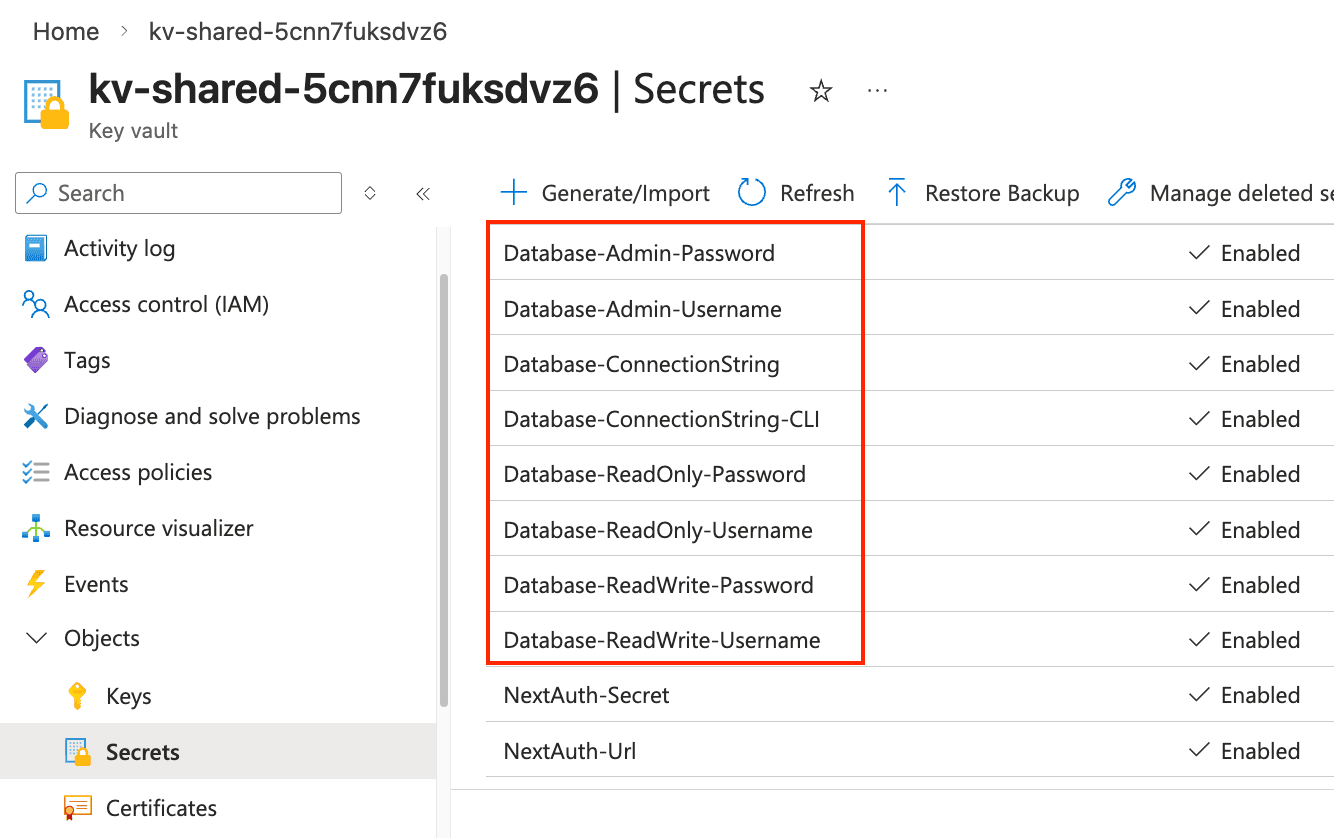The width and height of the screenshot is (1334, 838).
Task: Open the NextAuth-Secret entry
Action: (x=587, y=696)
